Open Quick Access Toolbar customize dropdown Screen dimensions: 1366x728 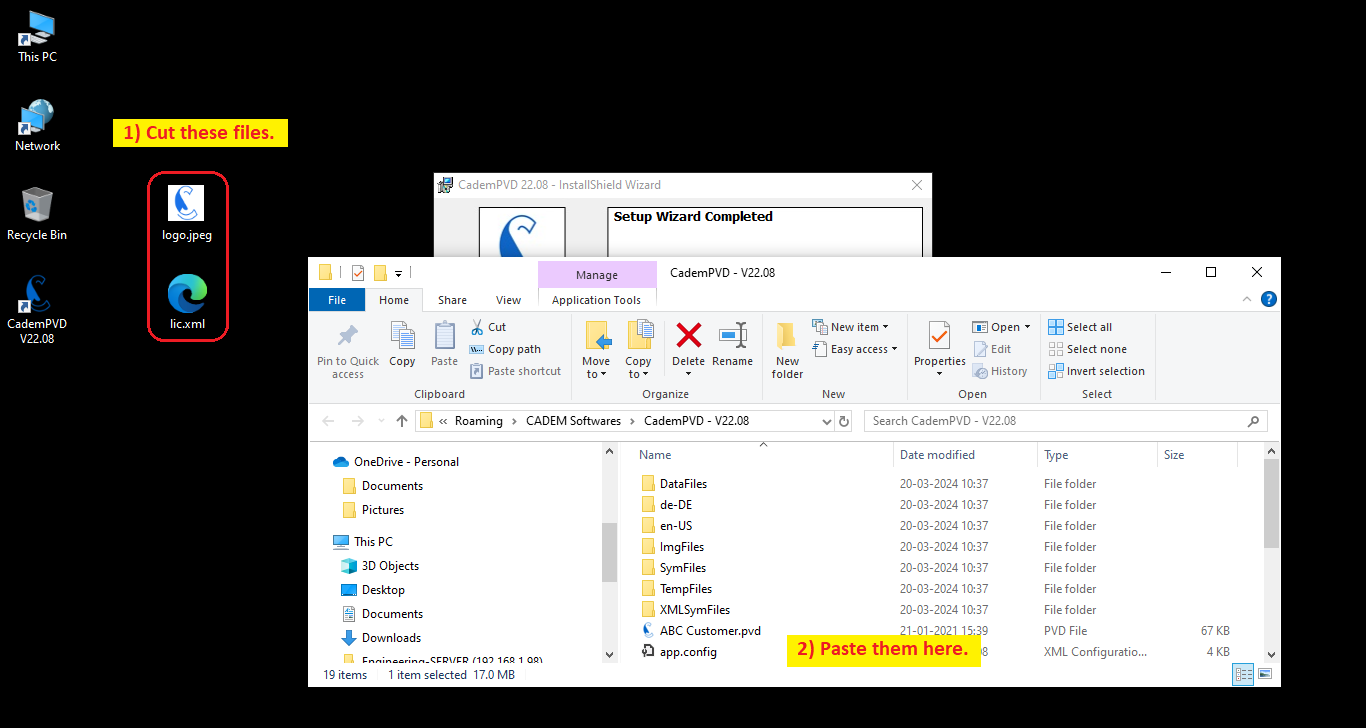[x=398, y=273]
